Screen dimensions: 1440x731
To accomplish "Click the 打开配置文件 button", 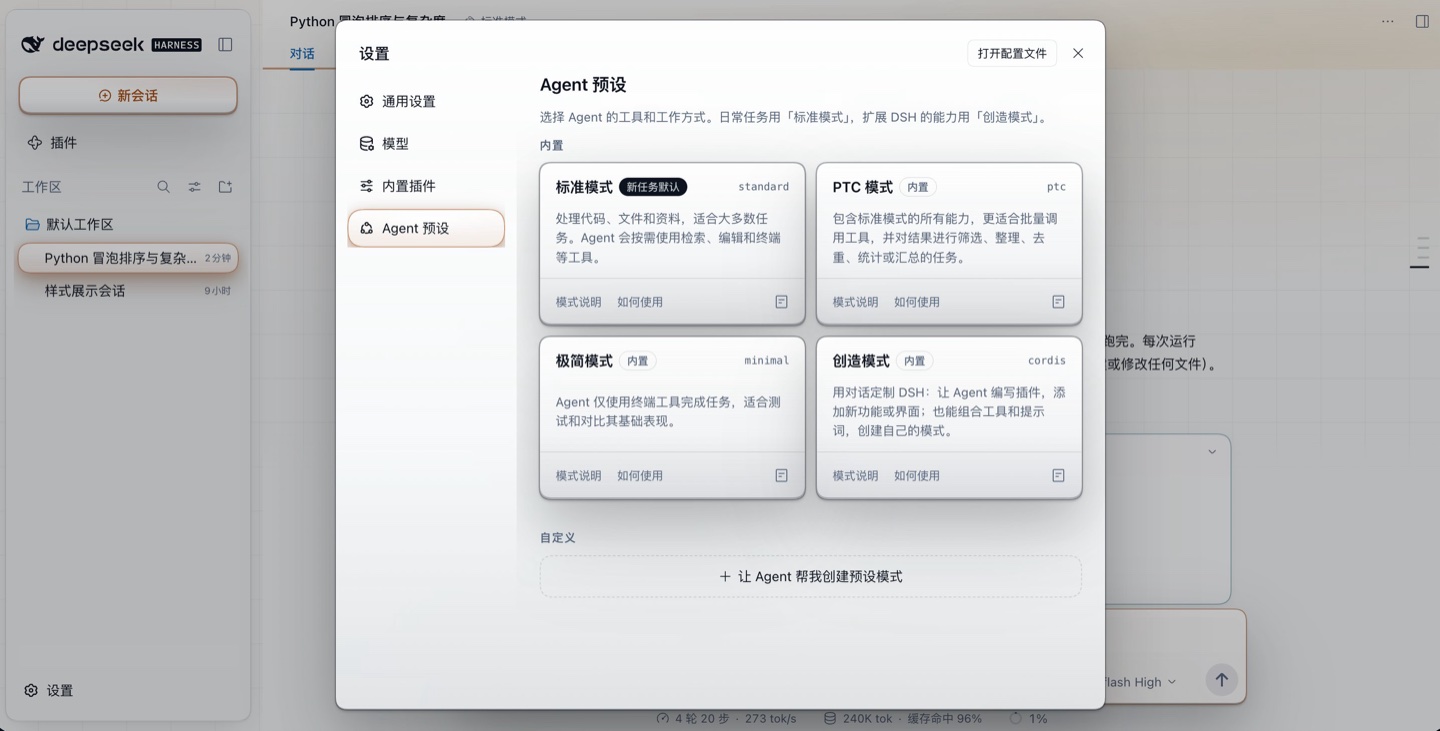I will pyautogui.click(x=1012, y=53).
